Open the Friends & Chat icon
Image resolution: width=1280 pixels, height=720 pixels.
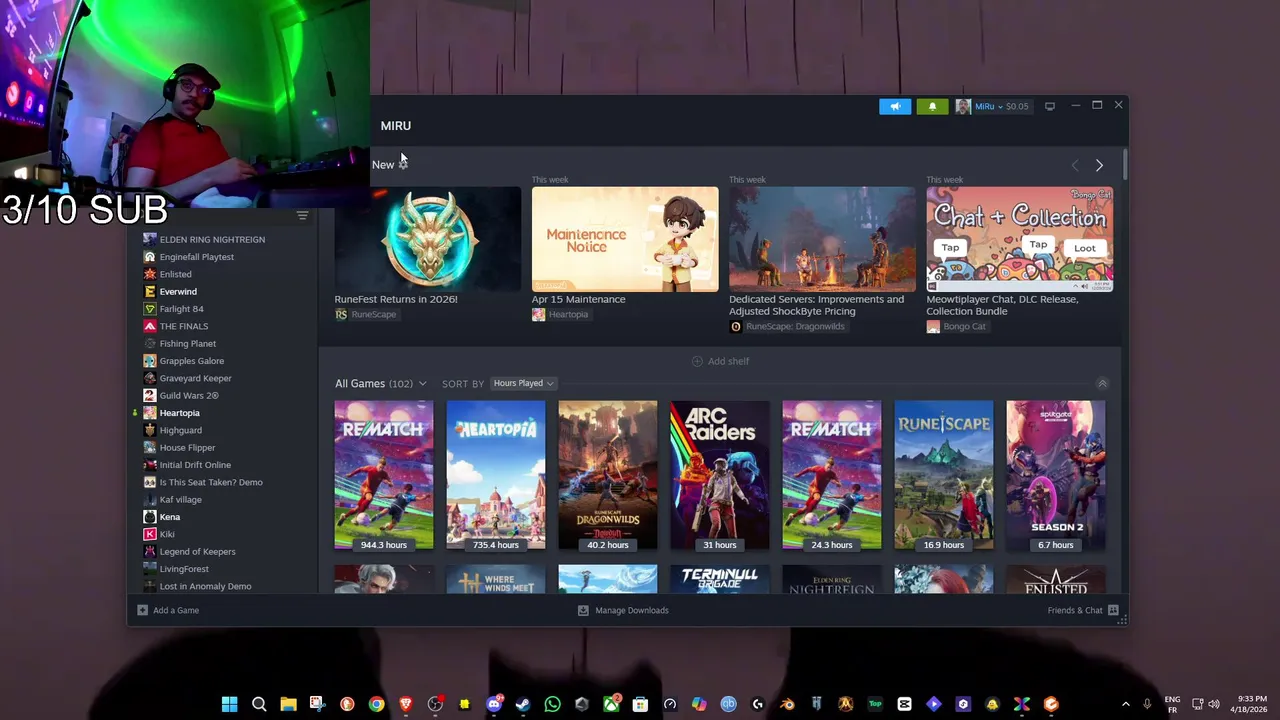pyautogui.click(x=1113, y=610)
